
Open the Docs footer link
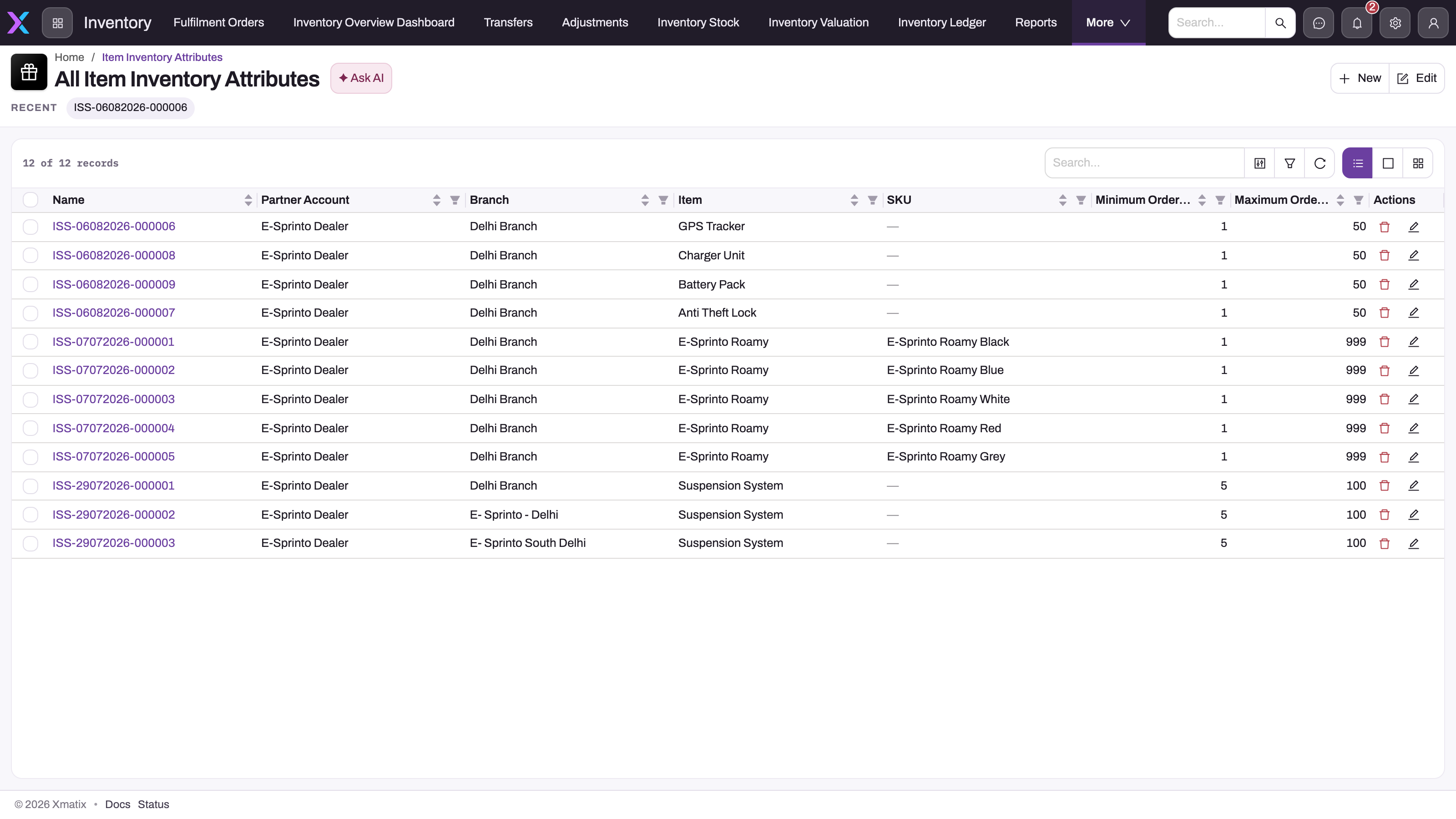[x=117, y=804]
